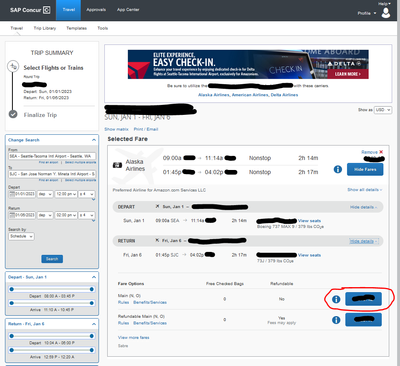The image size is (400, 366).
Task: Click the Alaska Airlines logo icon
Action: (x=117, y=165)
